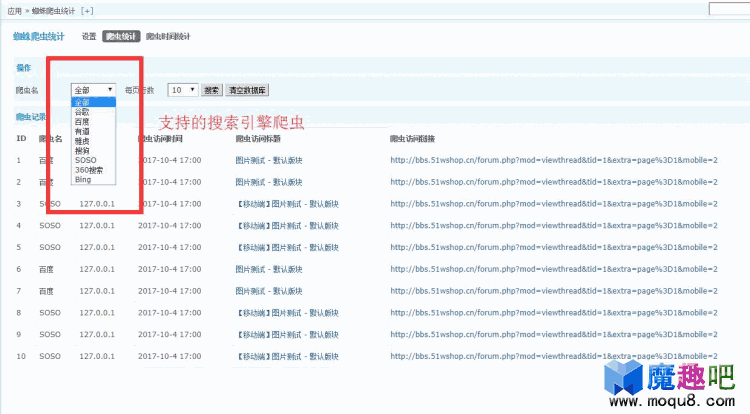
Task: Open row 2 title 图片测试 - 默认版块
Action: tap(269, 182)
